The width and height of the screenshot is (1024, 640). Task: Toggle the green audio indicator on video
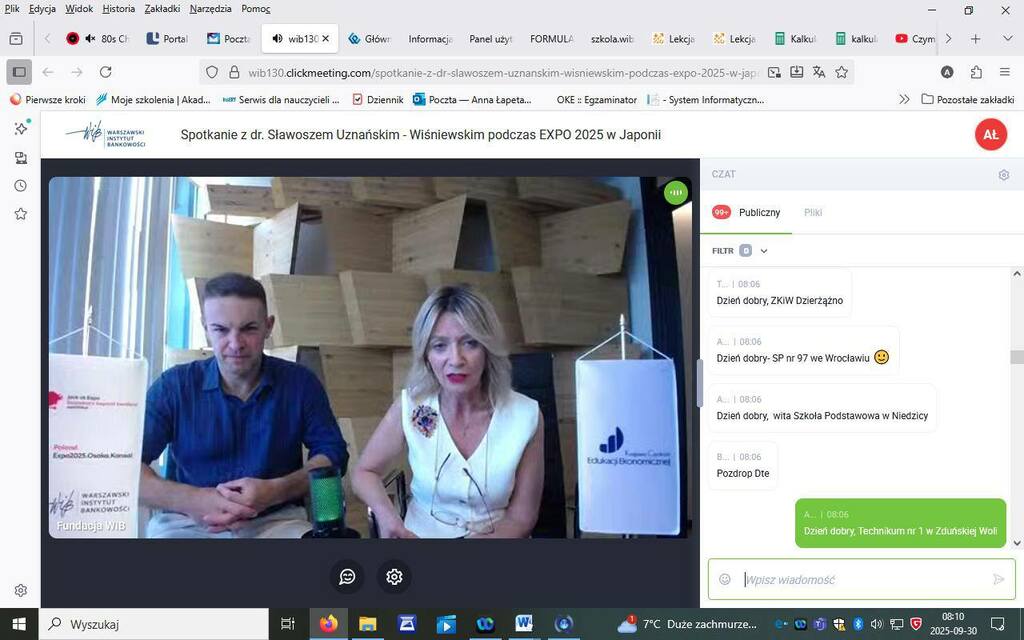tap(676, 192)
